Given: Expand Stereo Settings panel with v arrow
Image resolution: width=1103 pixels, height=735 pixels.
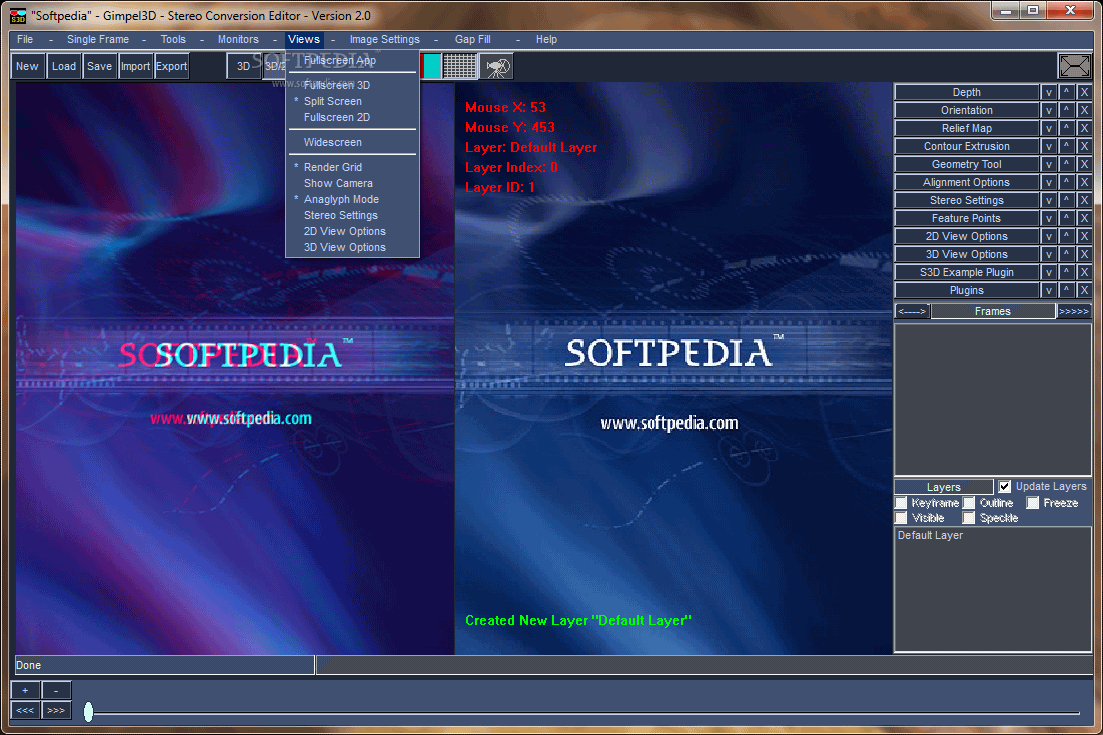Looking at the screenshot, I should point(1049,200).
